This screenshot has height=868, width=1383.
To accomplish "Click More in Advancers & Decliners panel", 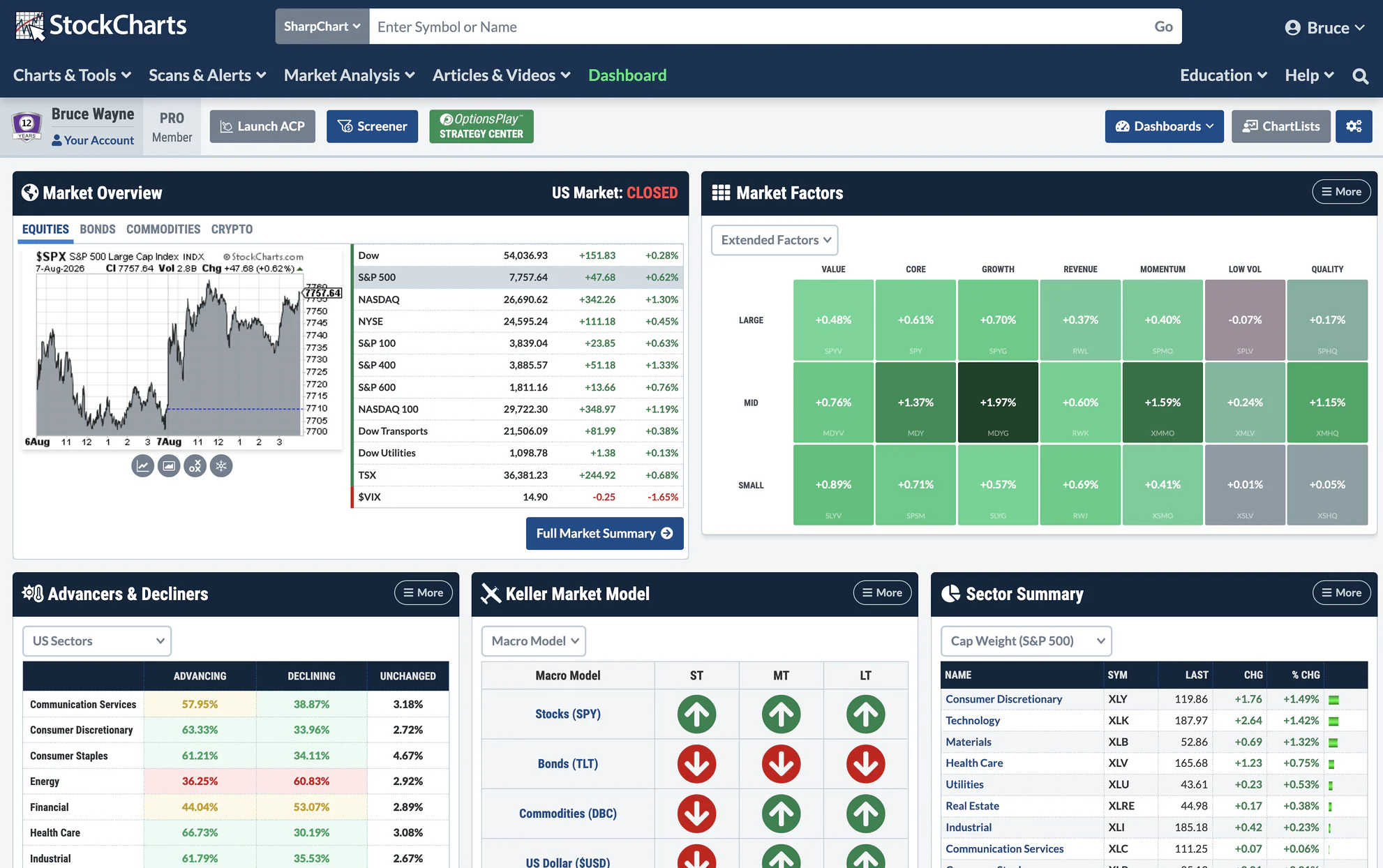I will click(x=423, y=592).
